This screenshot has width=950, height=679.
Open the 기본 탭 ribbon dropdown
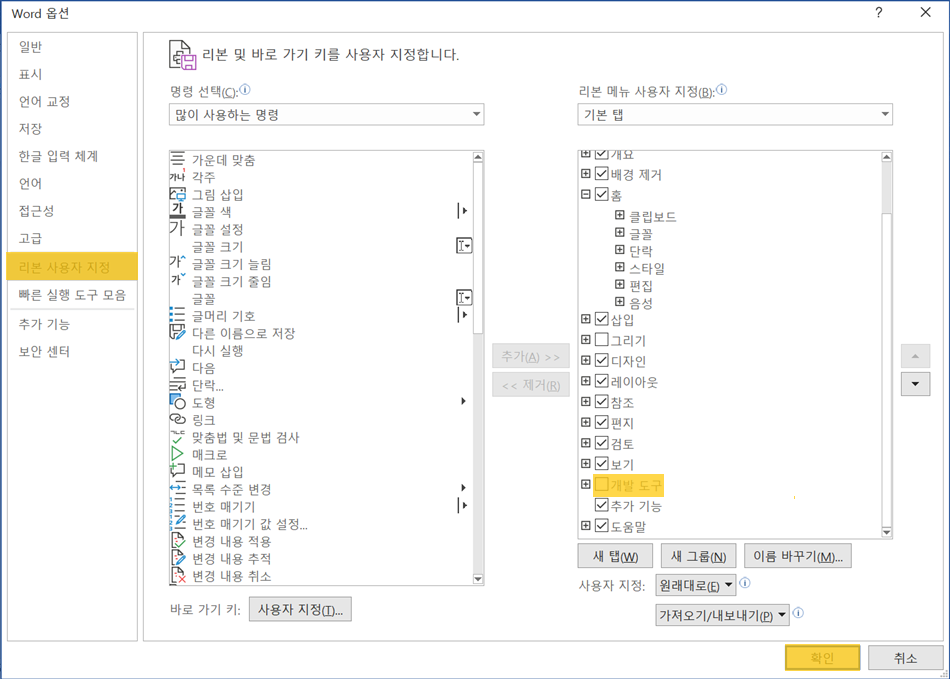[735, 114]
